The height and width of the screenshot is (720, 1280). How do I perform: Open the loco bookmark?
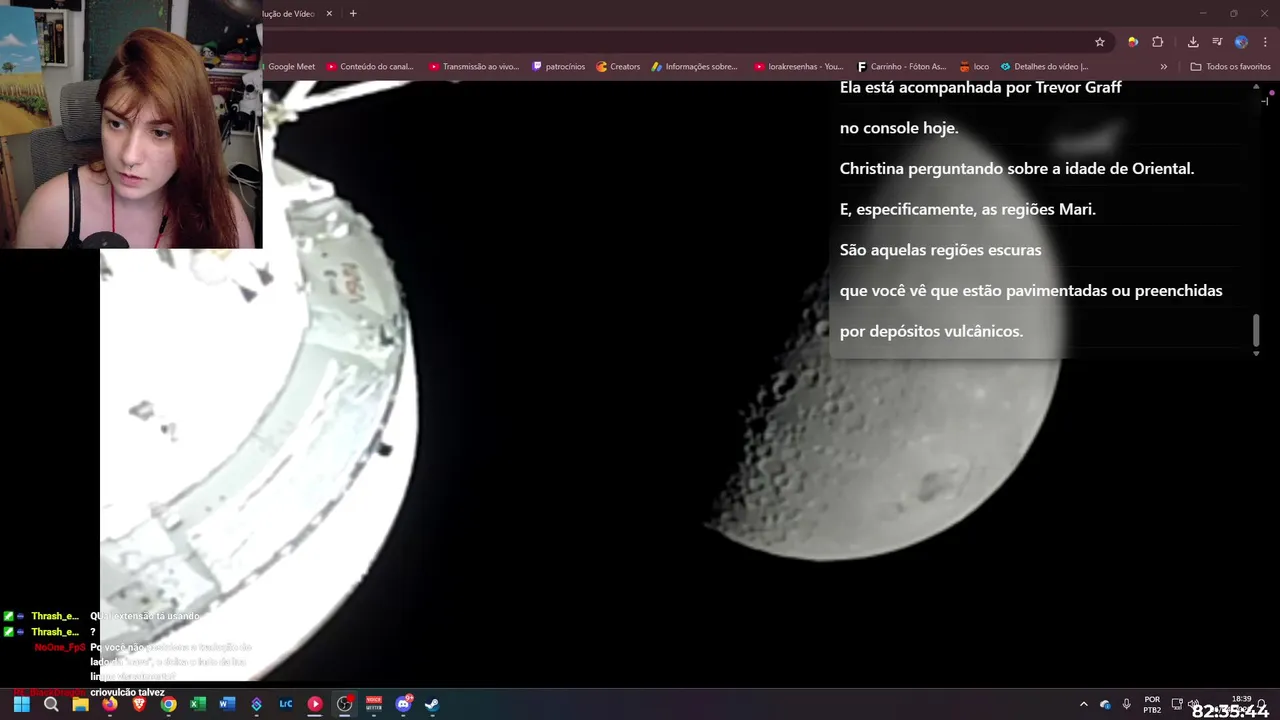tap(974, 67)
